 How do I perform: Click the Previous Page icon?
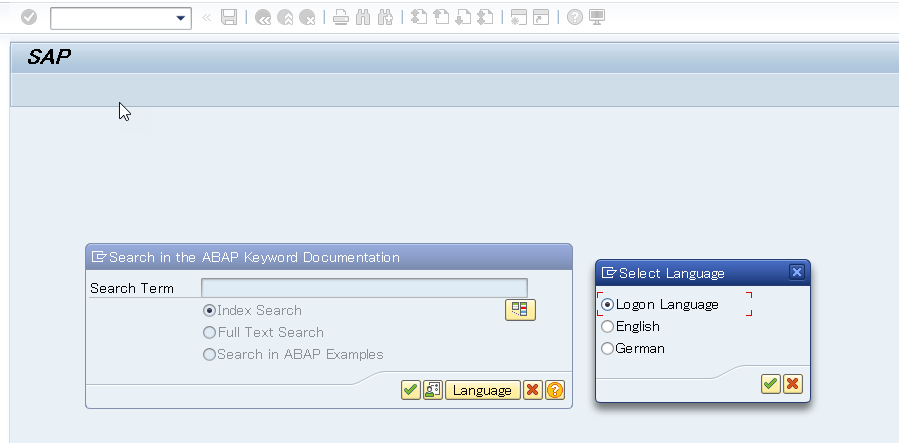(x=441, y=18)
